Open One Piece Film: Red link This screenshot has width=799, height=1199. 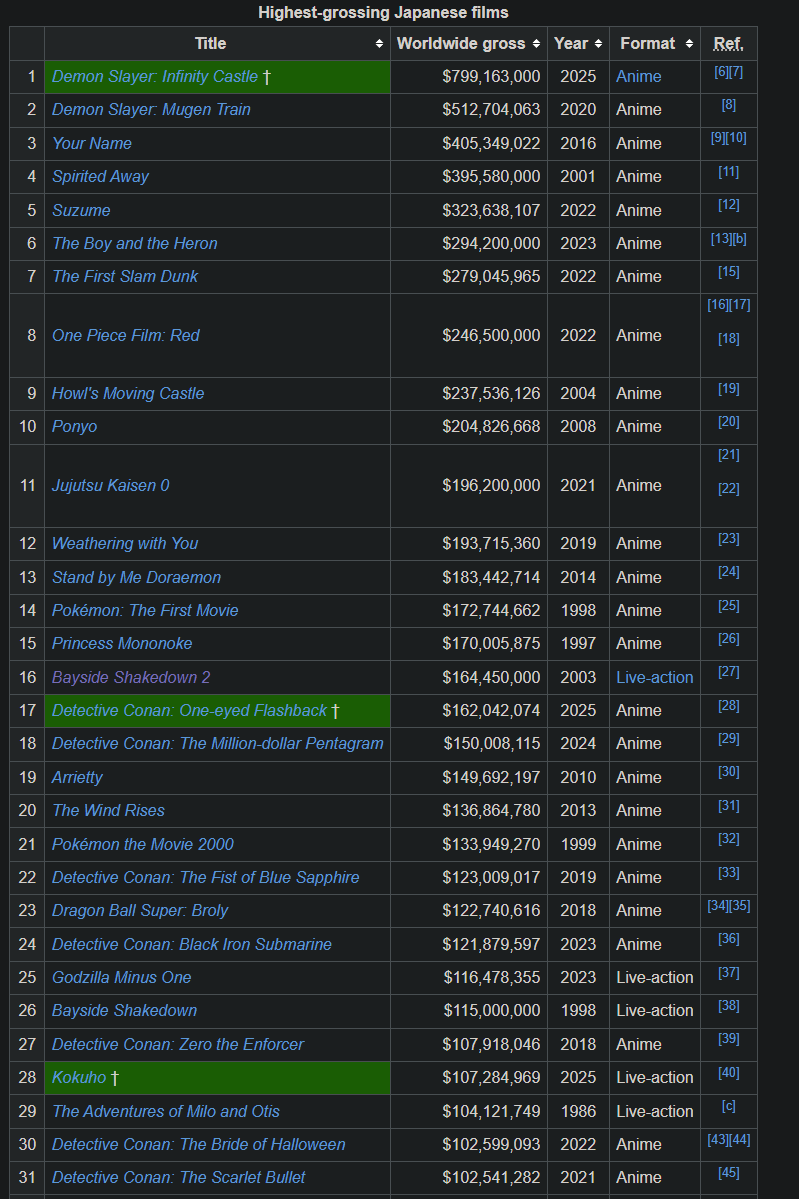[125, 335]
